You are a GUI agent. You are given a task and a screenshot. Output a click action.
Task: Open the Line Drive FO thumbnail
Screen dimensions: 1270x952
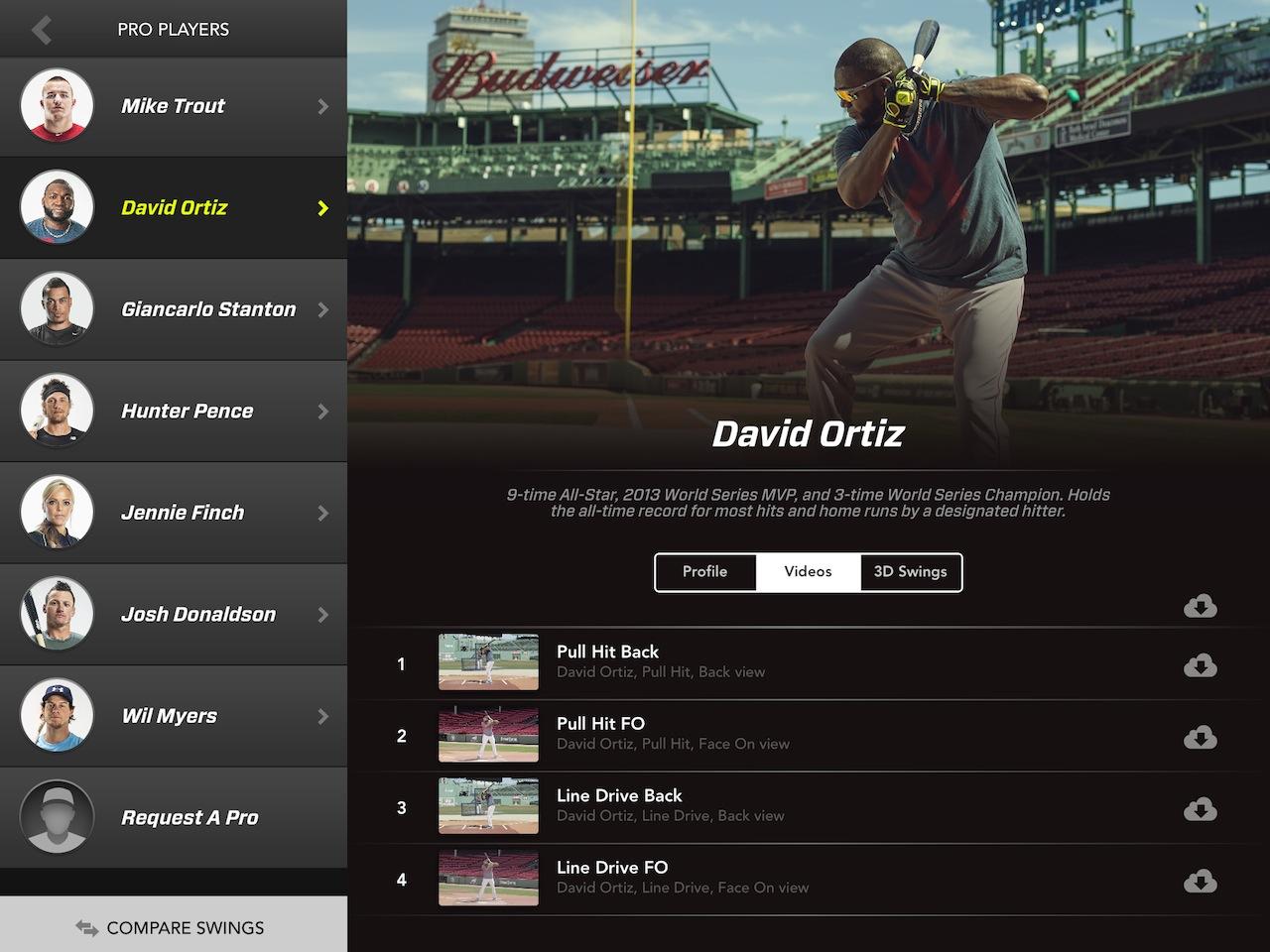tap(488, 878)
